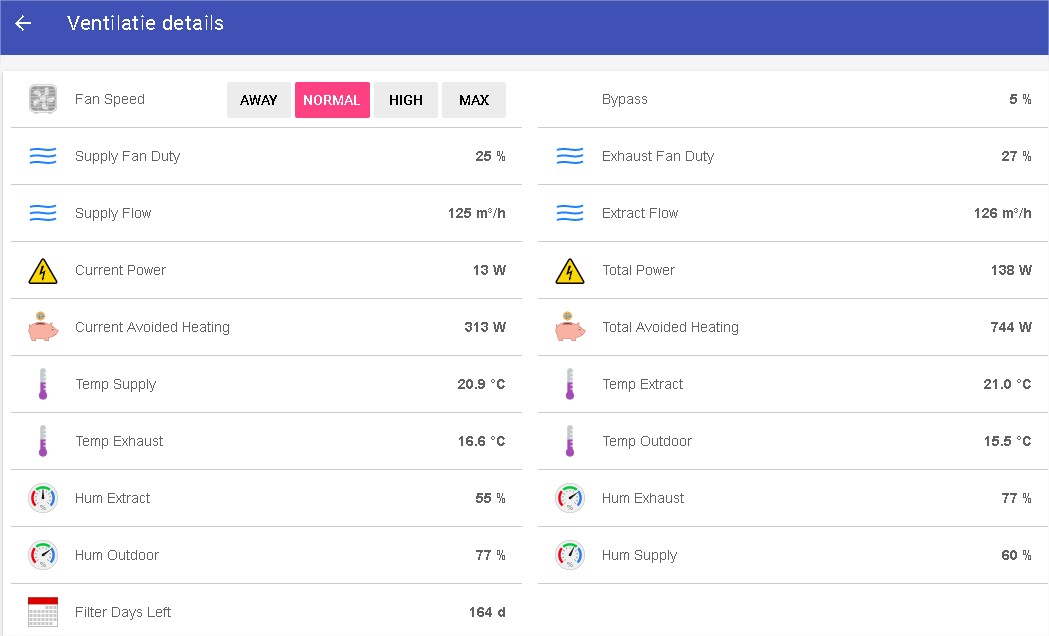Click the warning icon beside Current Power
Image resolution: width=1049 pixels, height=636 pixels.
click(x=43, y=271)
